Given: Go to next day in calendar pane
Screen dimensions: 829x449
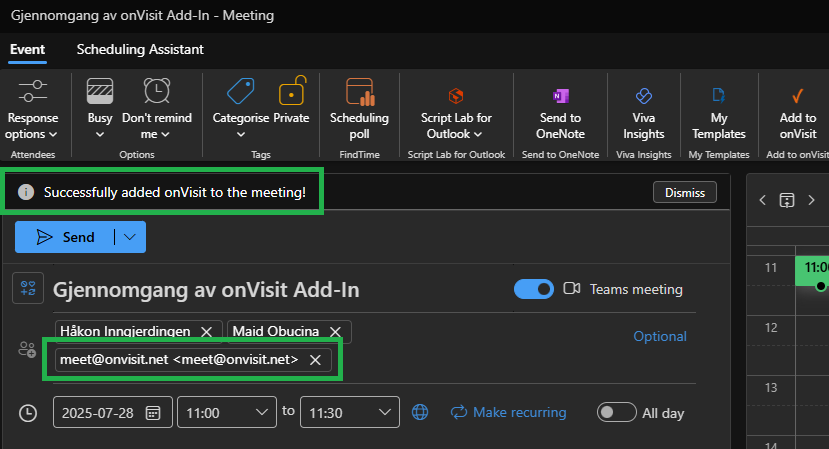Looking at the screenshot, I should pos(811,200).
